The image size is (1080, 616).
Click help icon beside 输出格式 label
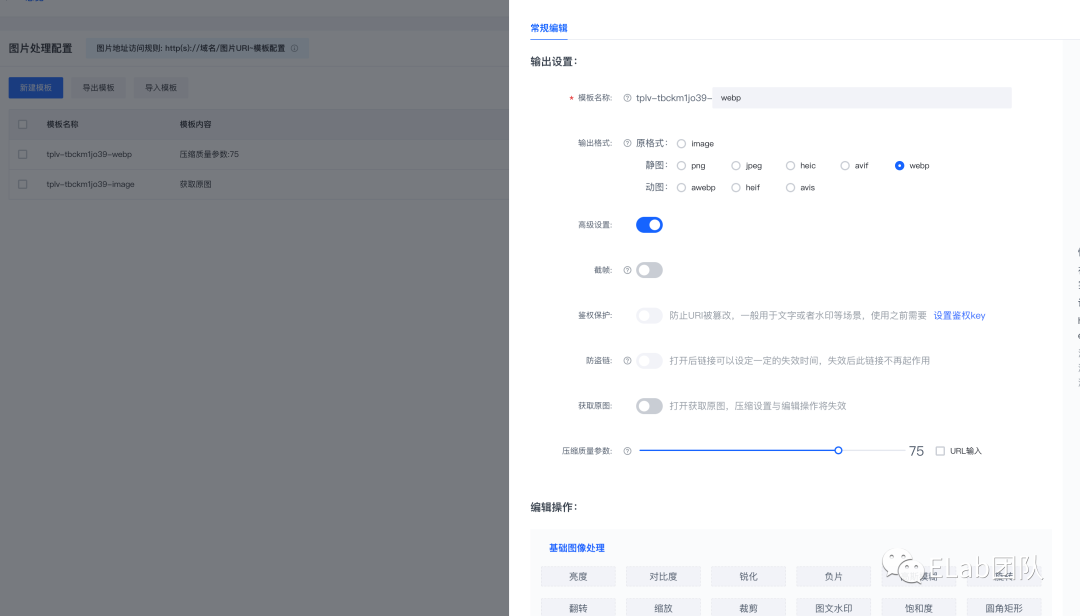point(627,143)
